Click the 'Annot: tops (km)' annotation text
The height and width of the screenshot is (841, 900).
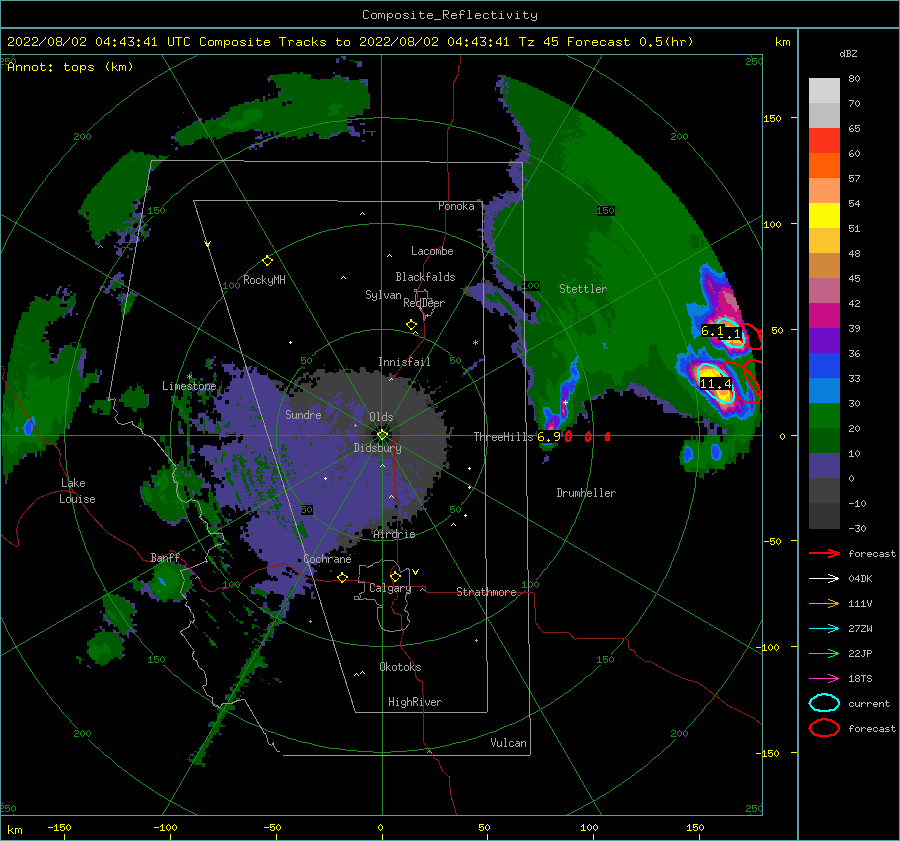pyautogui.click(x=70, y=67)
